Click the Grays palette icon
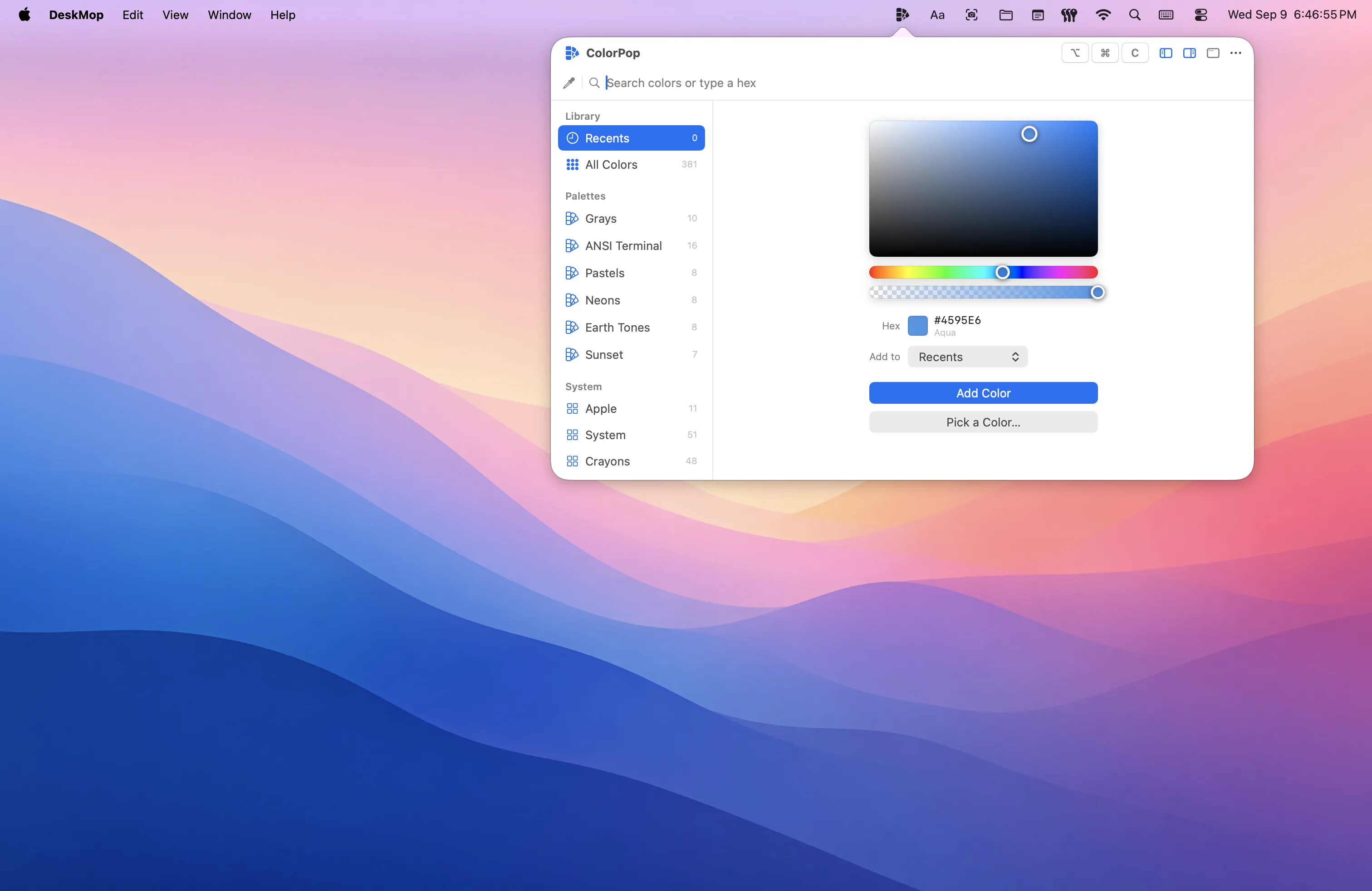1372x891 pixels. (x=572, y=218)
